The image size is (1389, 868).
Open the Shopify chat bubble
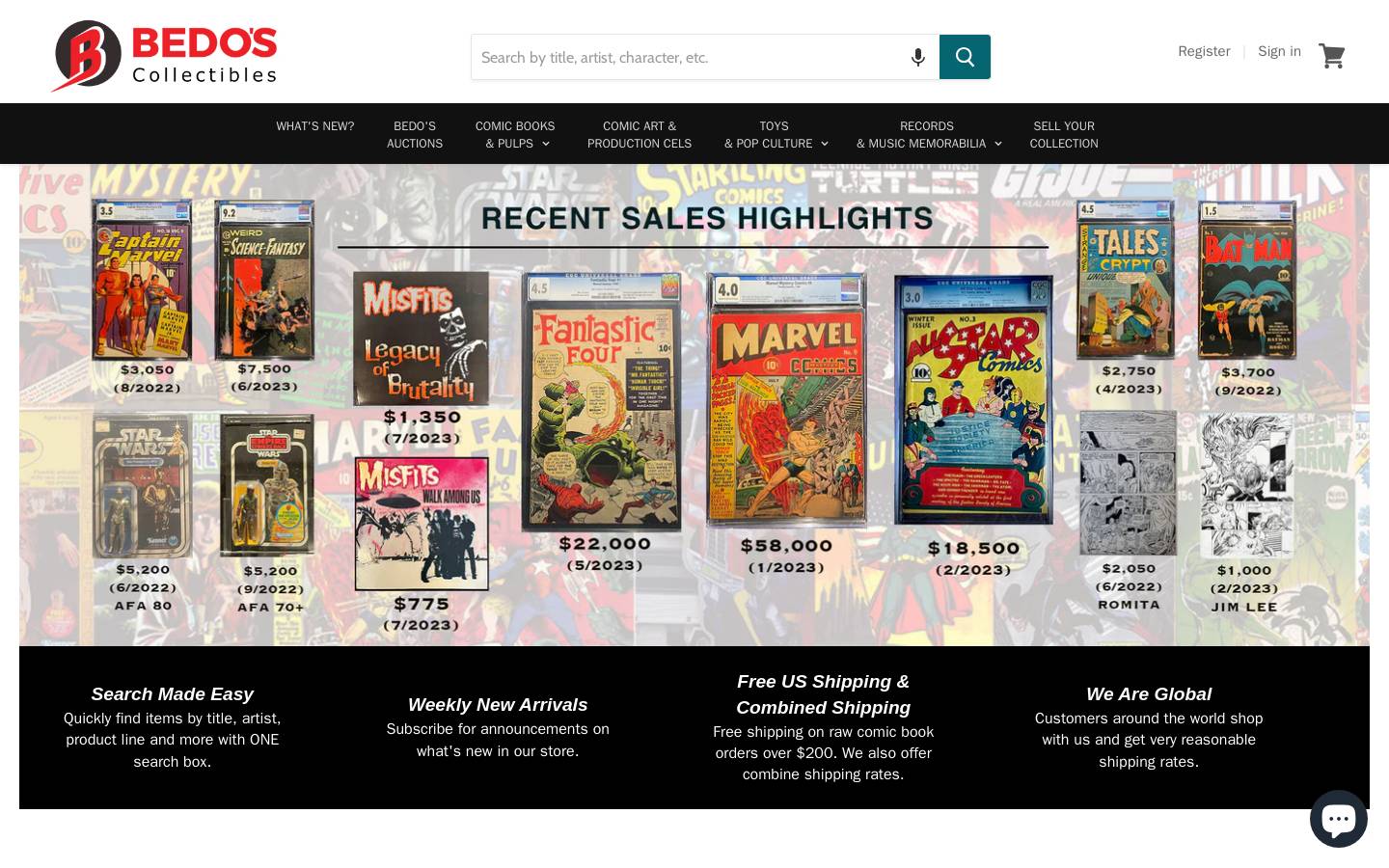pos(1338,819)
